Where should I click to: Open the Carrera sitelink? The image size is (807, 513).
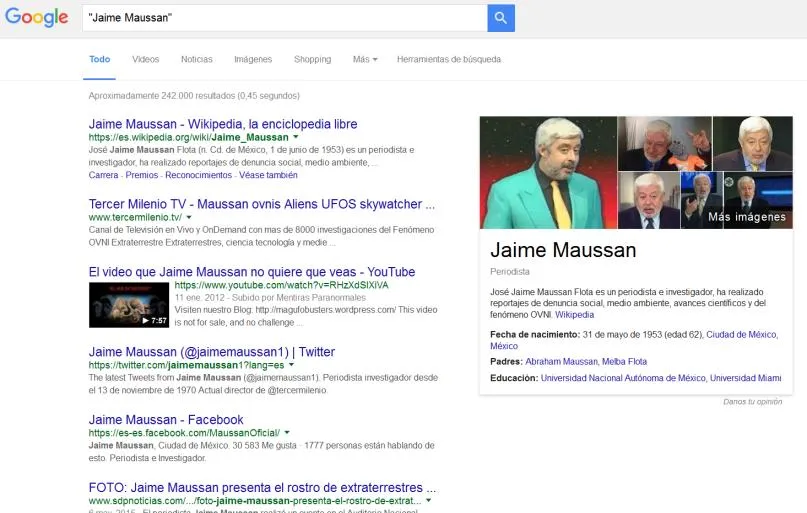coord(103,175)
